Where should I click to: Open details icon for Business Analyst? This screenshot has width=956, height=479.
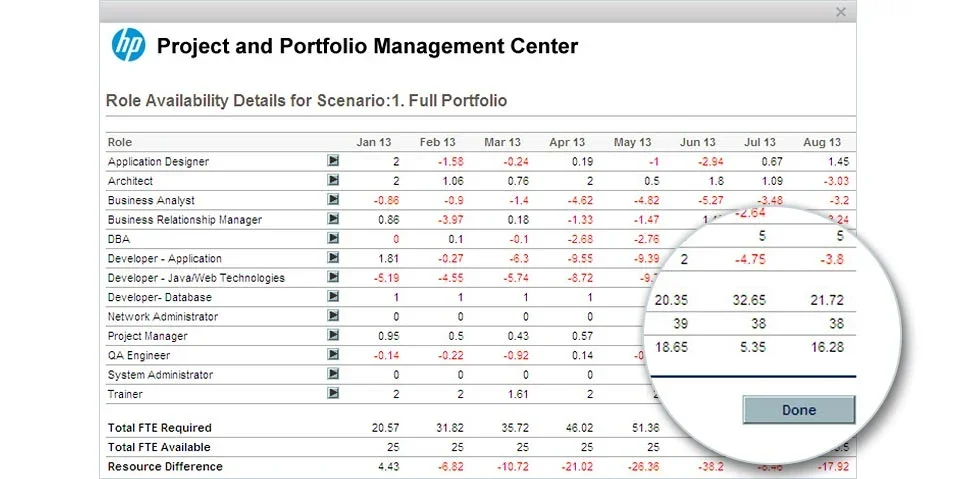click(x=333, y=199)
